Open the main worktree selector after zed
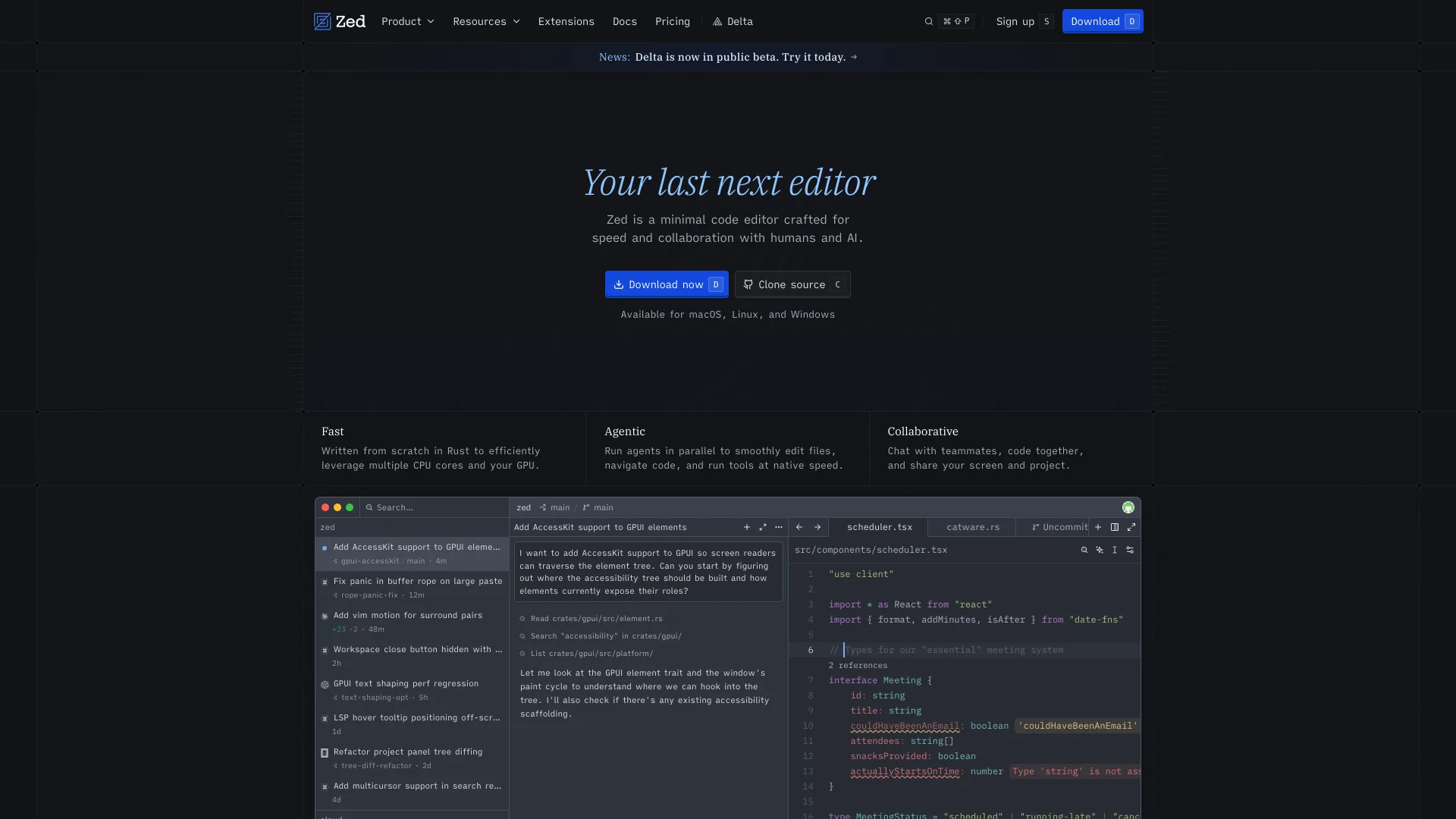1456x819 pixels. (x=555, y=507)
